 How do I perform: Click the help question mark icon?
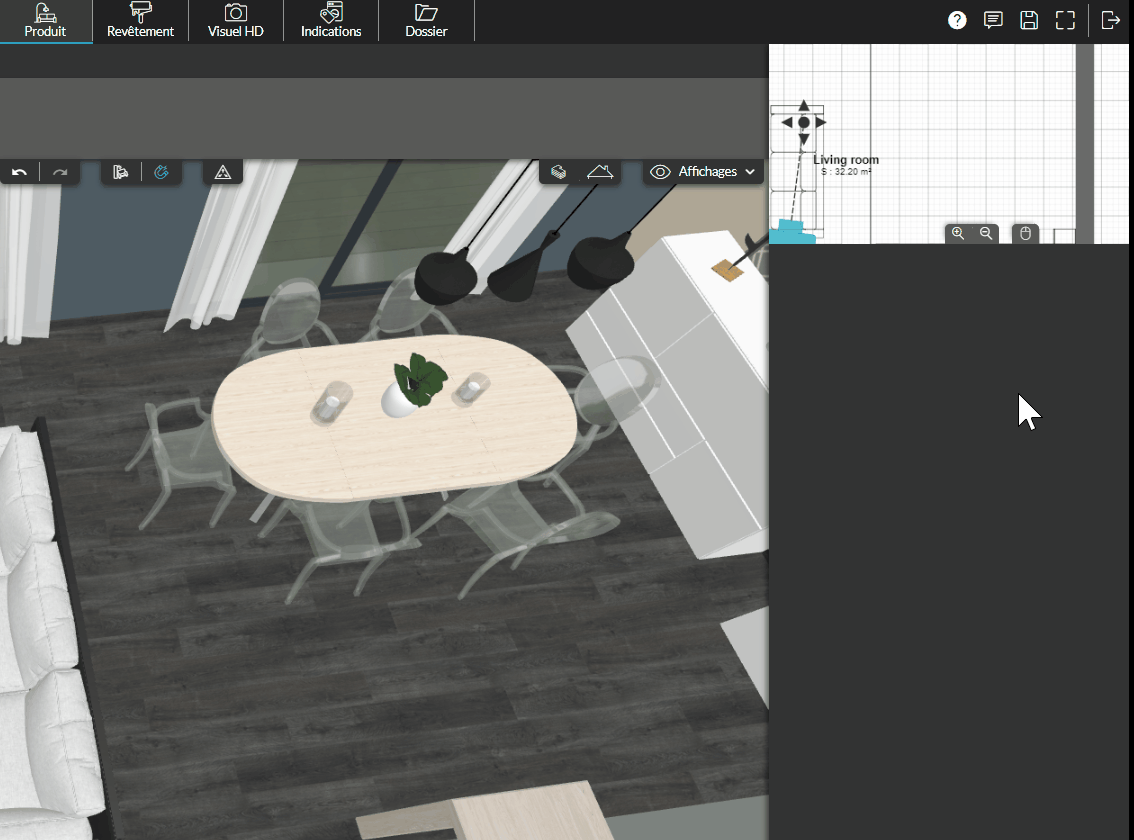(957, 20)
